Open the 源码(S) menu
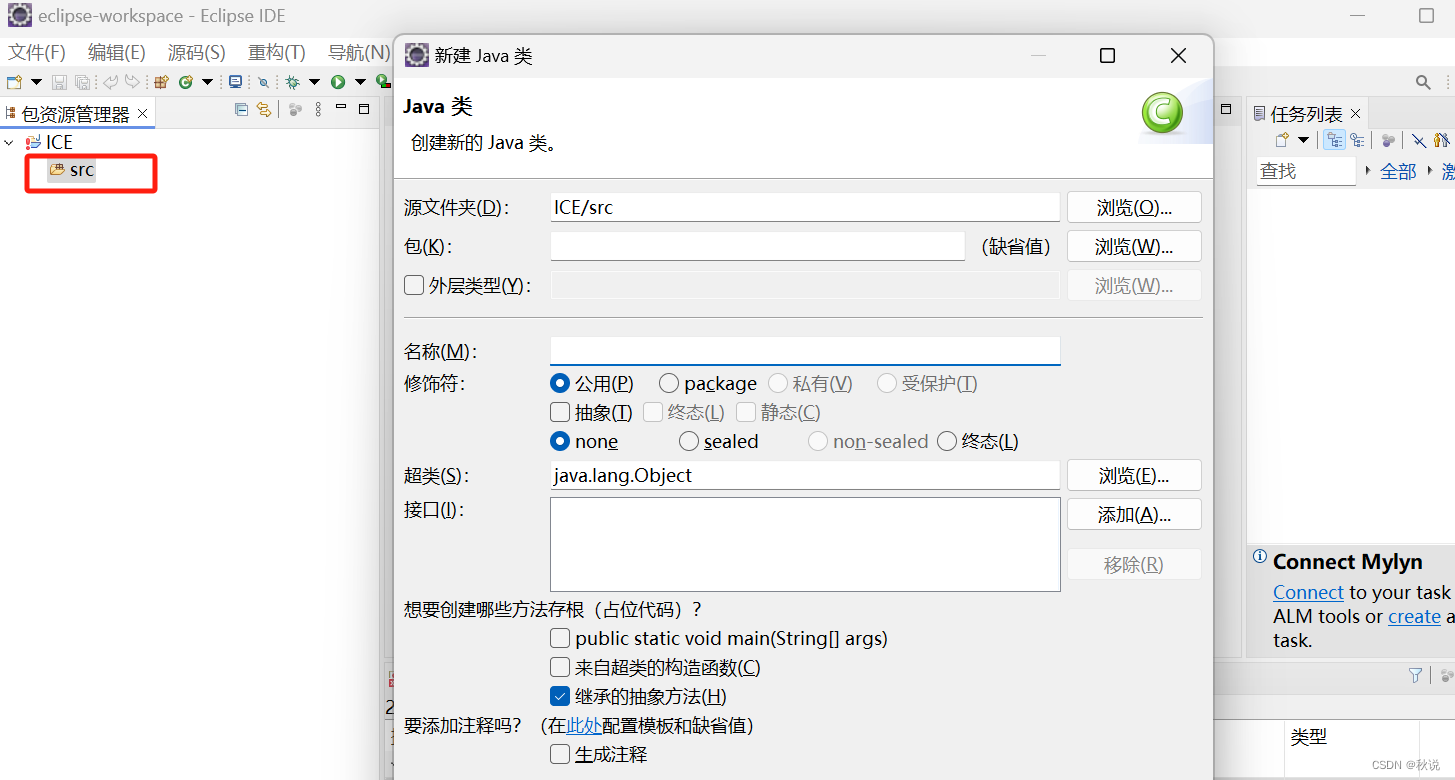This screenshot has width=1455, height=780. point(197,53)
